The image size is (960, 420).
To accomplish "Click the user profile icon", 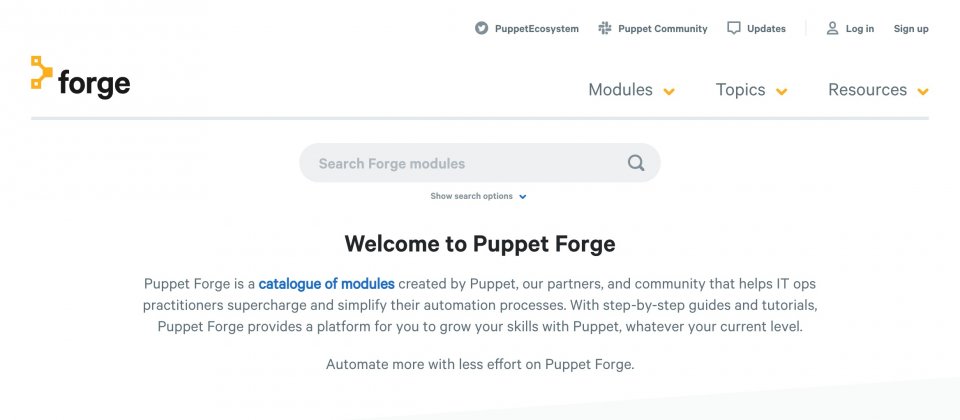I will [832, 28].
